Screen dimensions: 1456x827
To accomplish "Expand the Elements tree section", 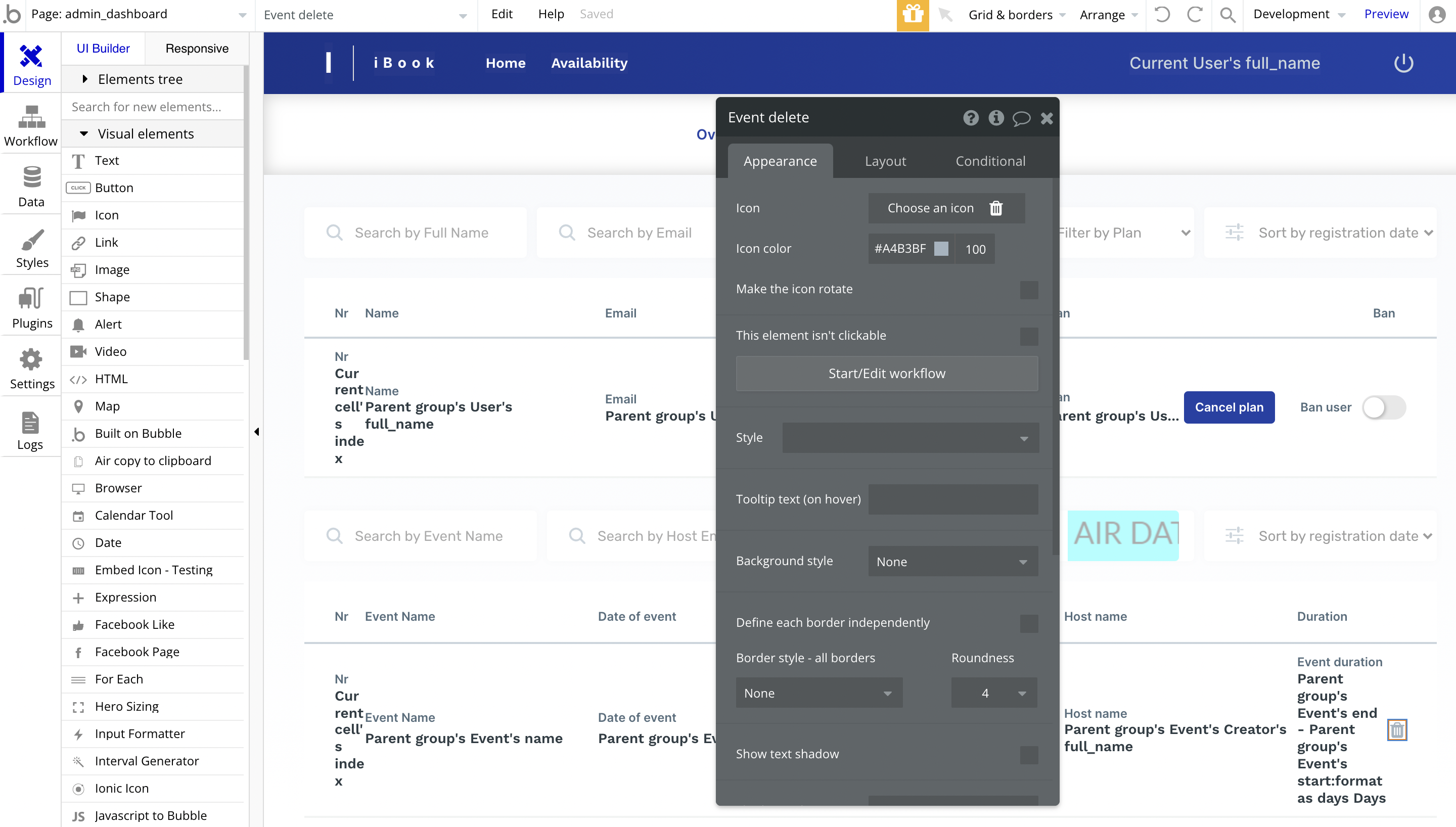I will click(140, 79).
